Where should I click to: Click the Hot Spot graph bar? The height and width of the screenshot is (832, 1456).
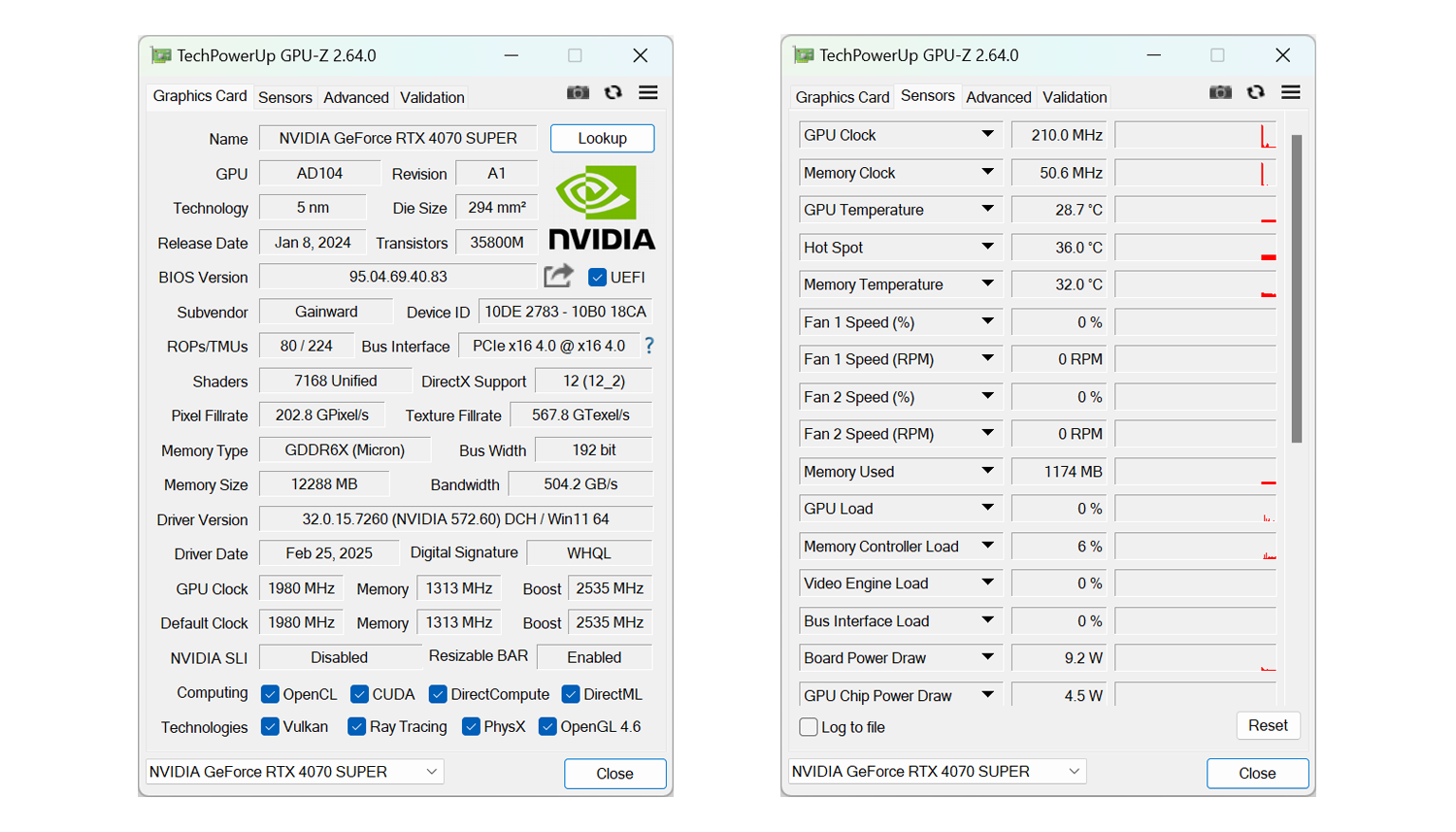coord(1195,248)
